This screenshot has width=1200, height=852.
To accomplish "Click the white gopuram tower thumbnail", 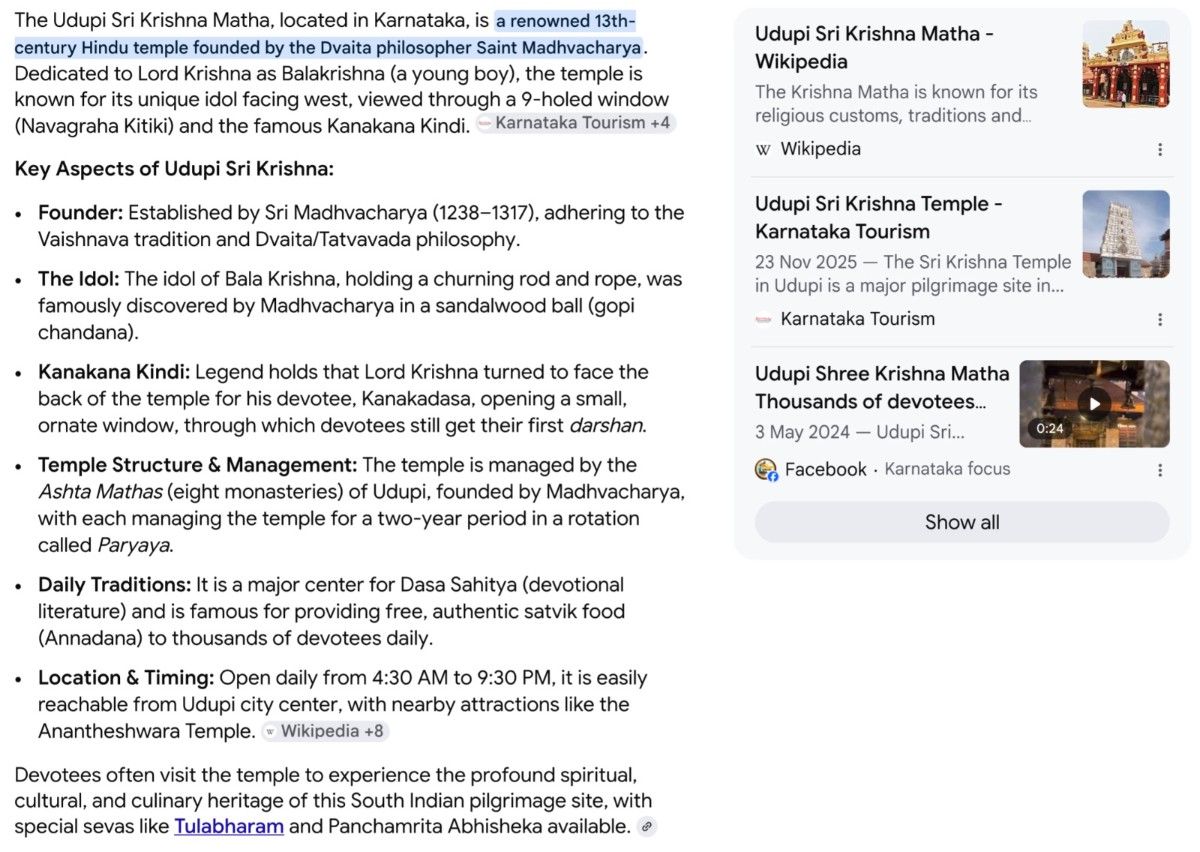I will point(1126,234).
